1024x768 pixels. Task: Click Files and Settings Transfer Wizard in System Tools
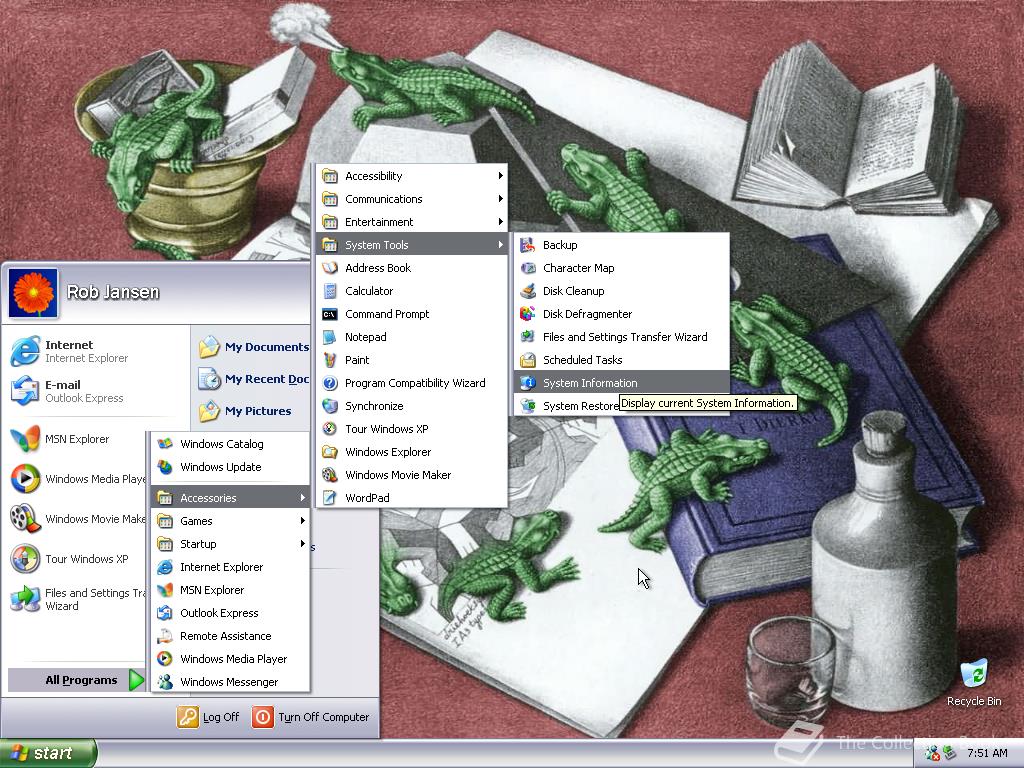(621, 337)
